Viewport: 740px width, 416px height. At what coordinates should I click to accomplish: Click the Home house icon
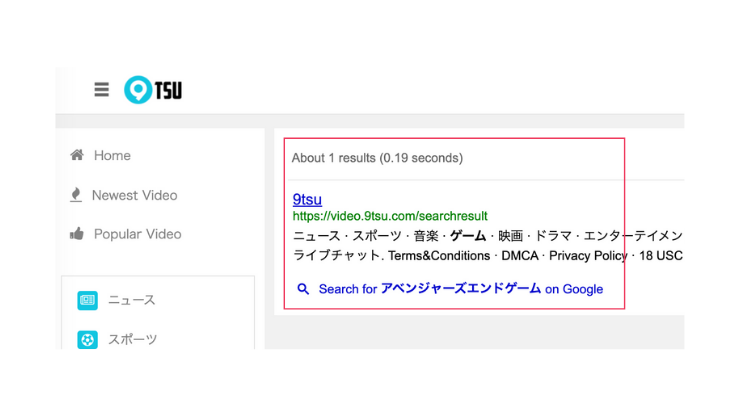tap(76, 155)
